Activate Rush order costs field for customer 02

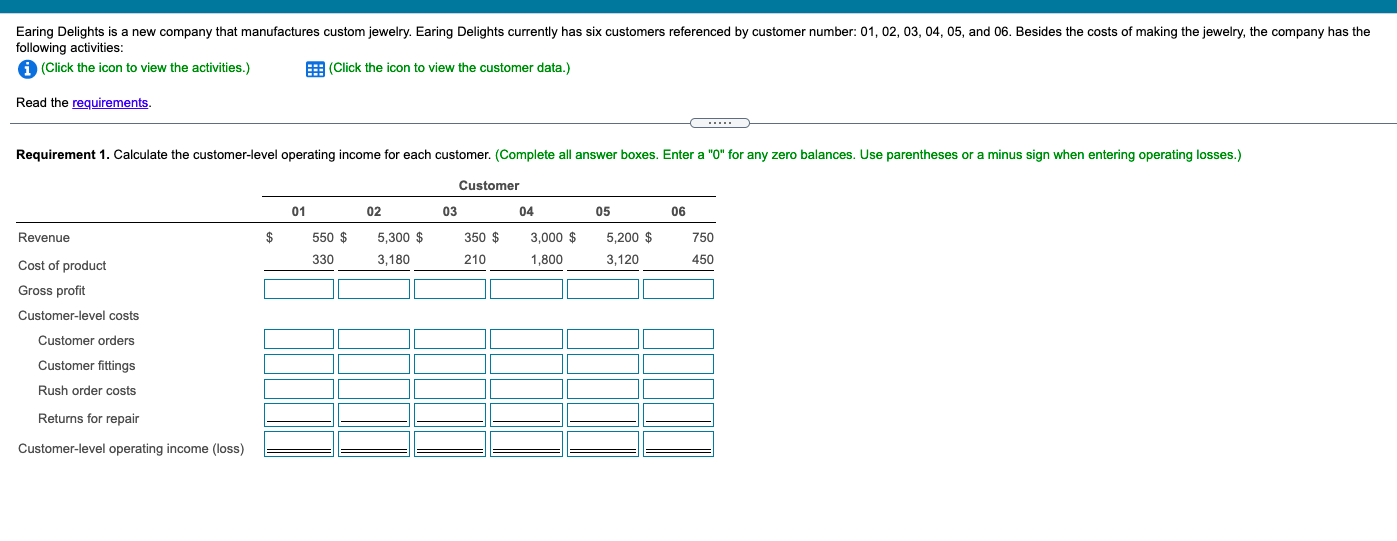[x=374, y=389]
